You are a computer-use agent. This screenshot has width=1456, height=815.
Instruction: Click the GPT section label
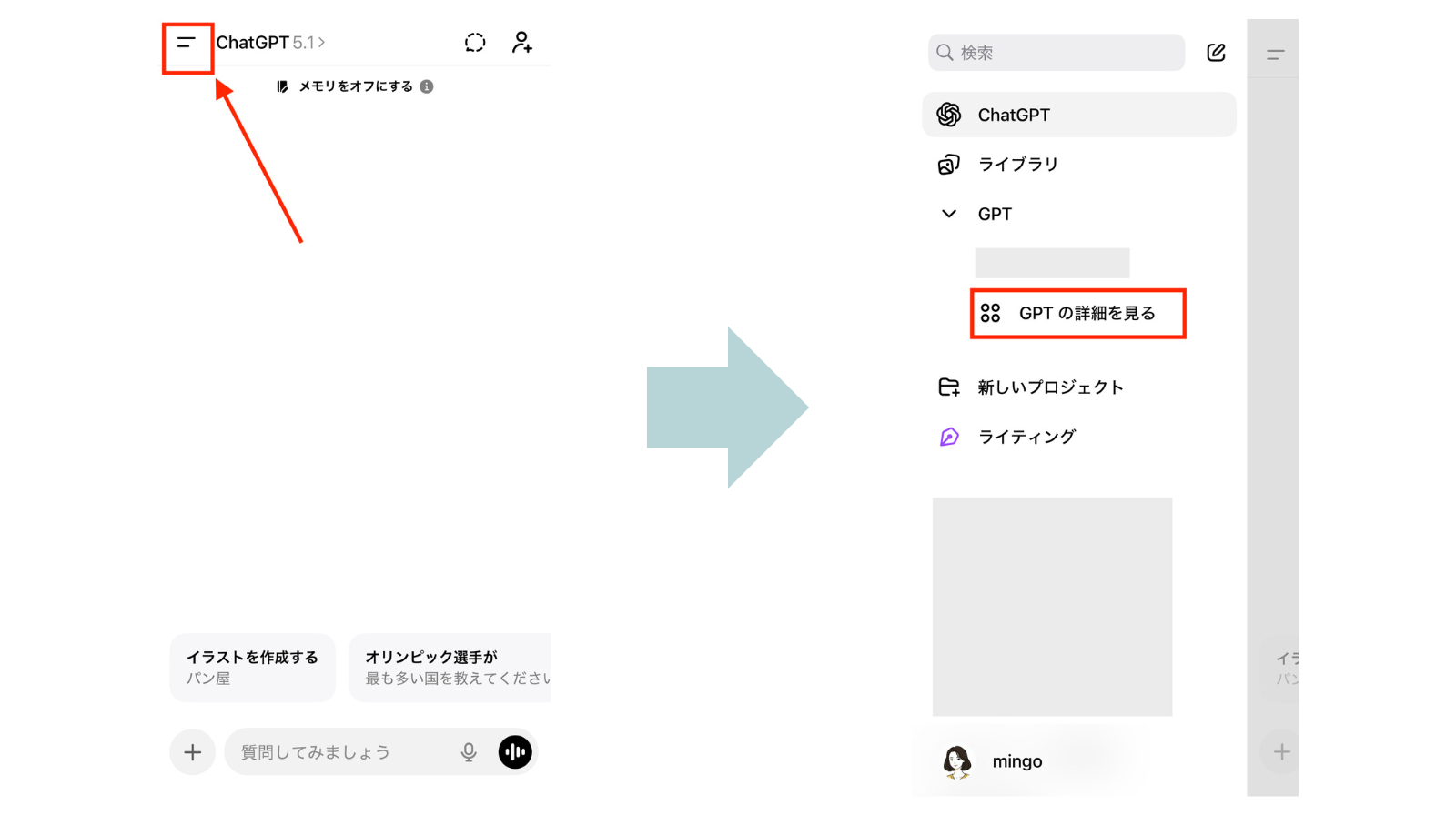[995, 214]
